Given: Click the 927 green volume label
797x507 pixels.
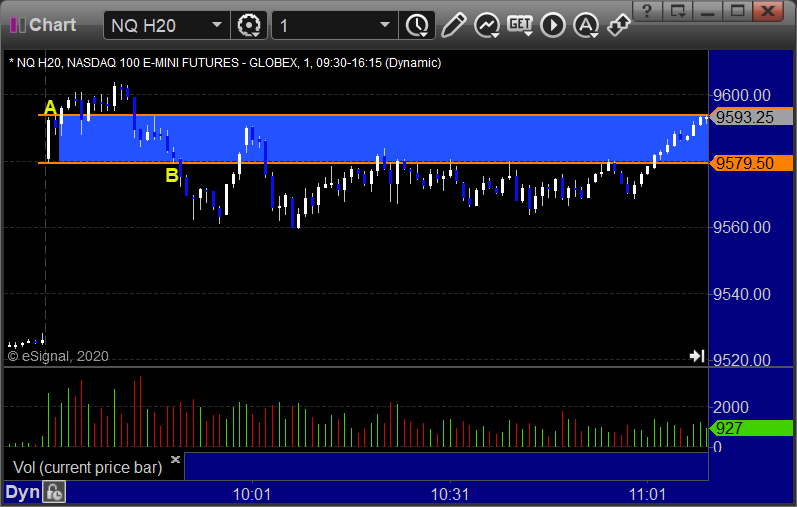Looking at the screenshot, I should pyautogui.click(x=752, y=428).
